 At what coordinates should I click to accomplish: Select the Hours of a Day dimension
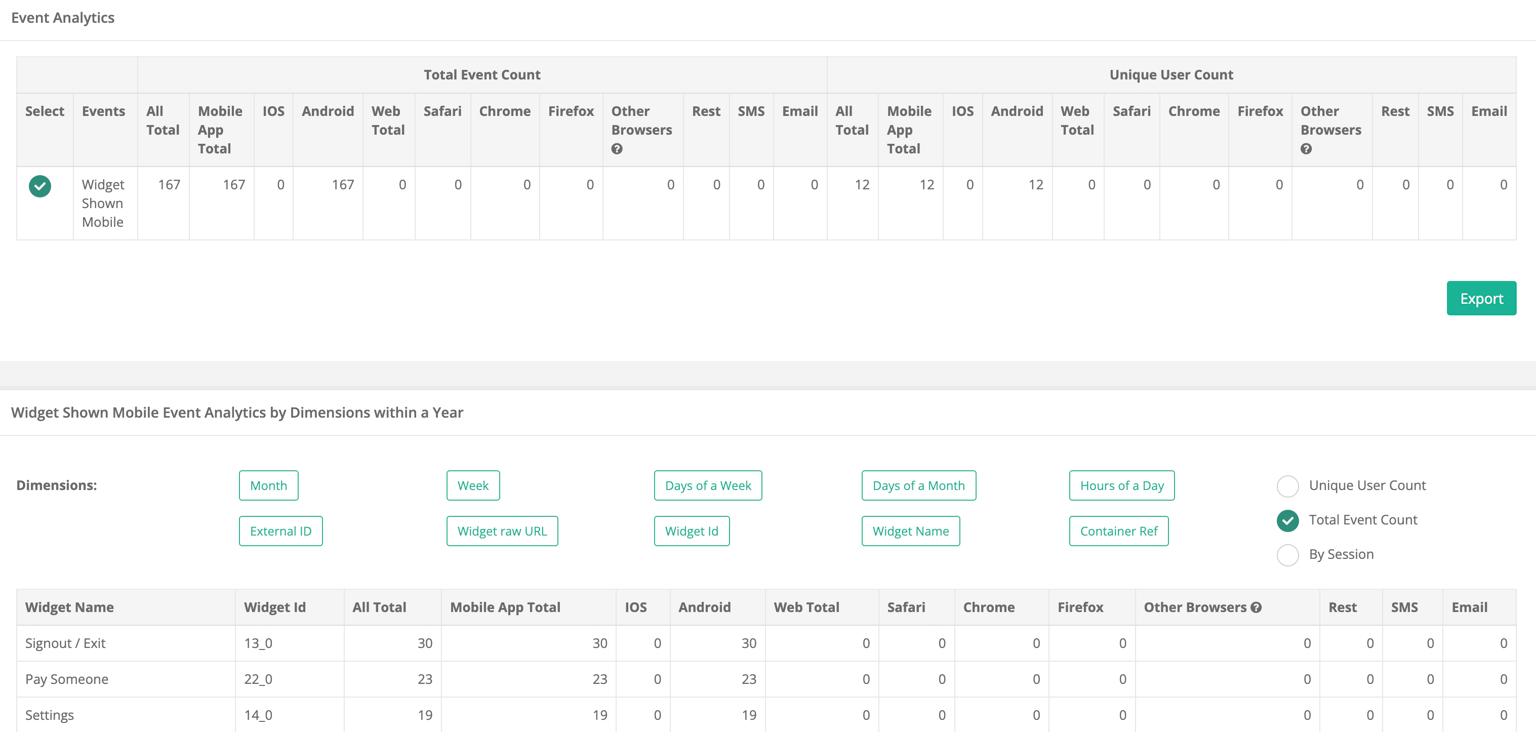tap(1121, 485)
